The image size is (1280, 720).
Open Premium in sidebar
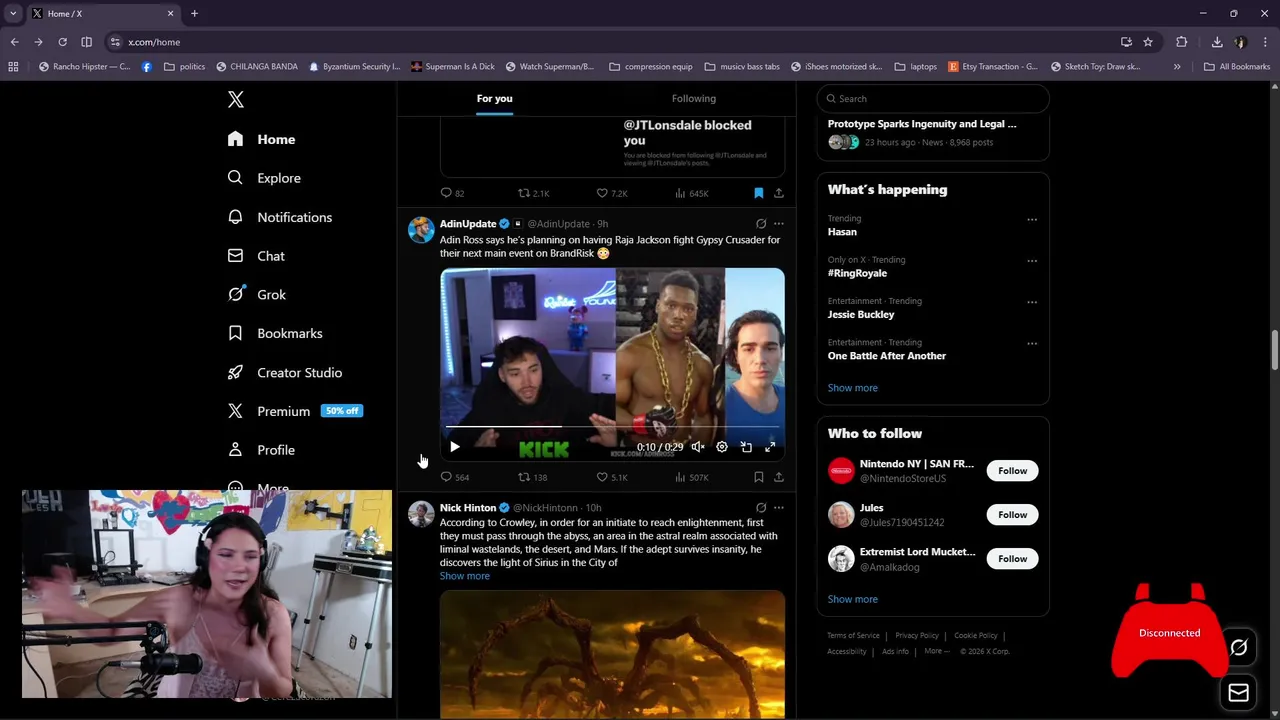pos(295,411)
